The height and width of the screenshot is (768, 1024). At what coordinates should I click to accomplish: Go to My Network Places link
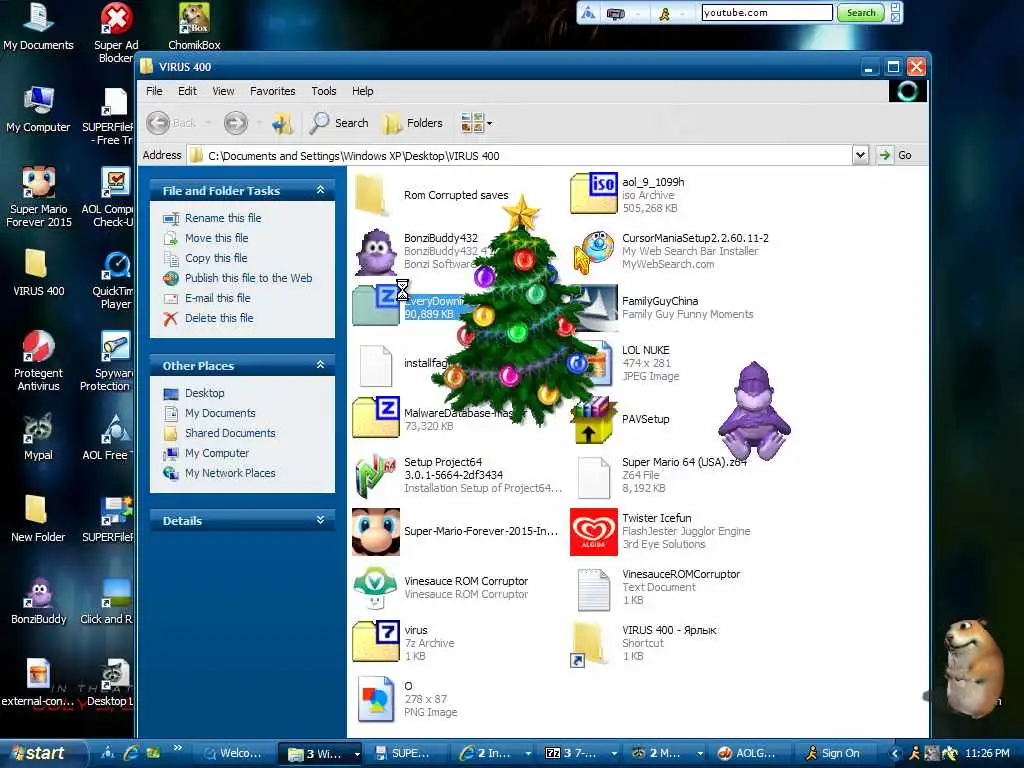230,473
